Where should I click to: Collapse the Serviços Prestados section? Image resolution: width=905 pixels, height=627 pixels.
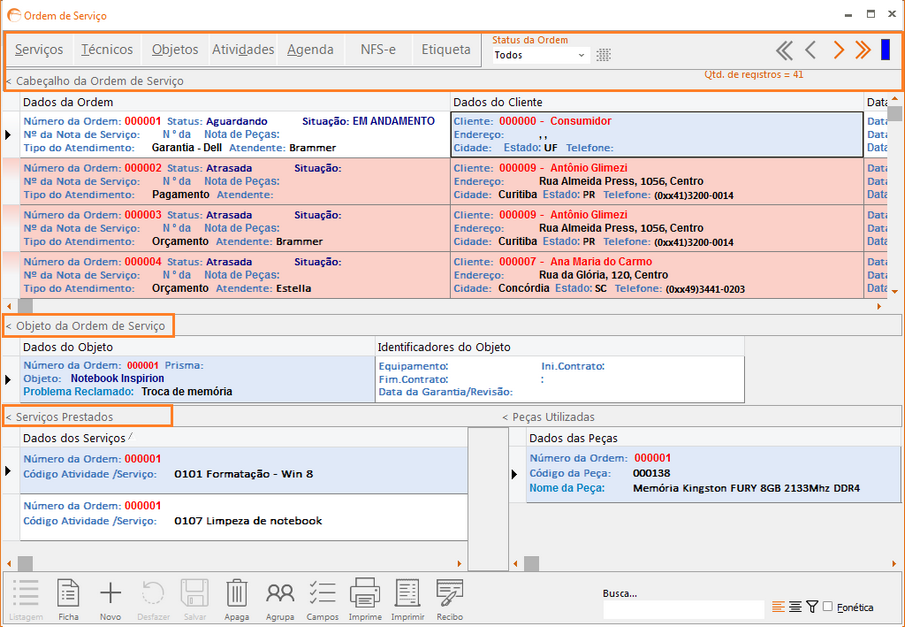tap(60, 416)
